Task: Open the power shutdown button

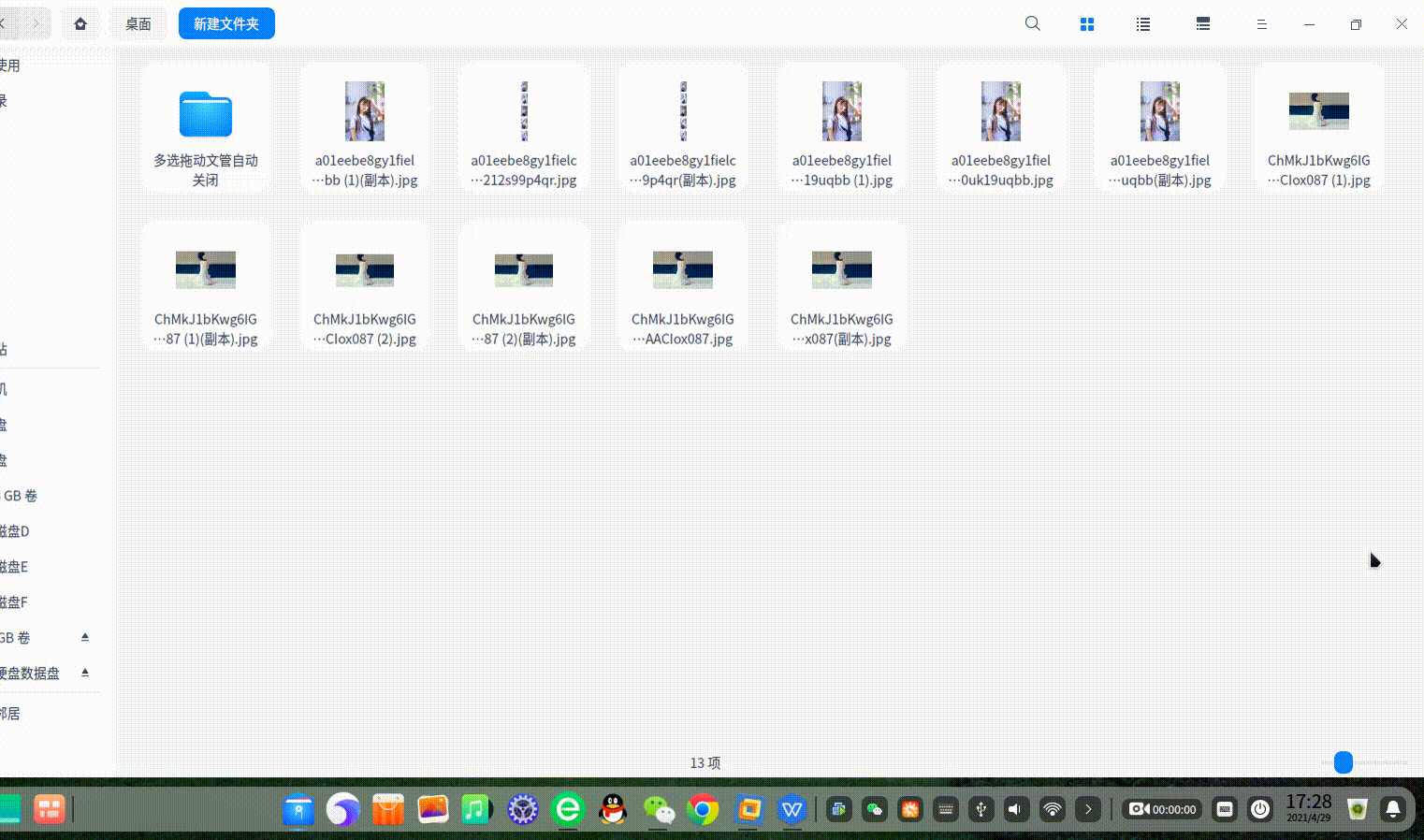Action: [1260, 809]
